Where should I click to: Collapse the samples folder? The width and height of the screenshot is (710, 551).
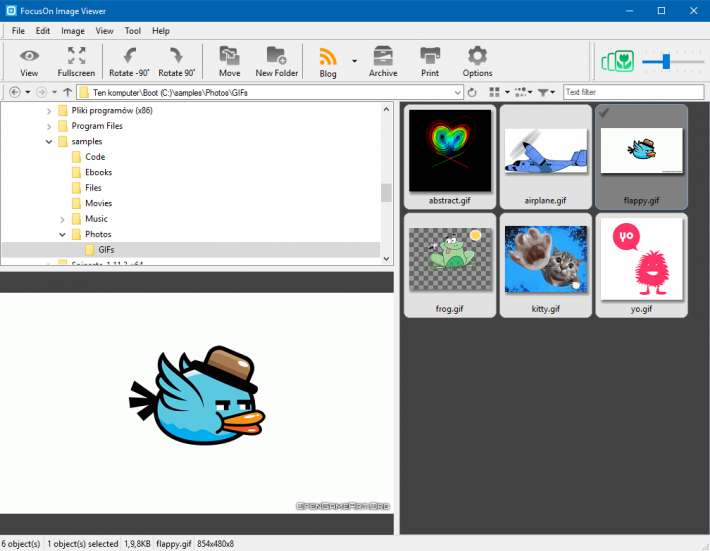click(x=49, y=142)
